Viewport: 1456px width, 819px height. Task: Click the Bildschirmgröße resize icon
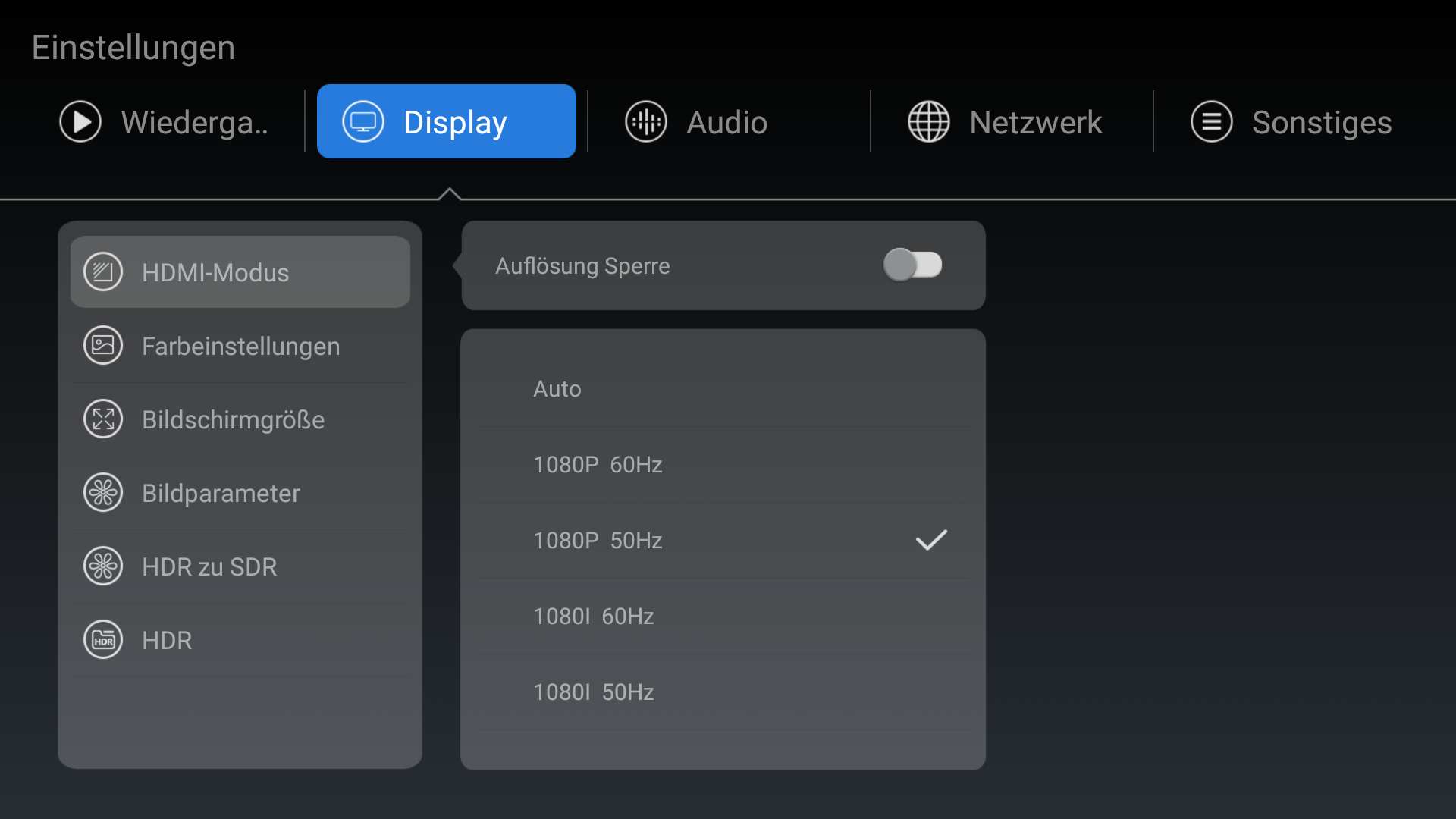(103, 419)
